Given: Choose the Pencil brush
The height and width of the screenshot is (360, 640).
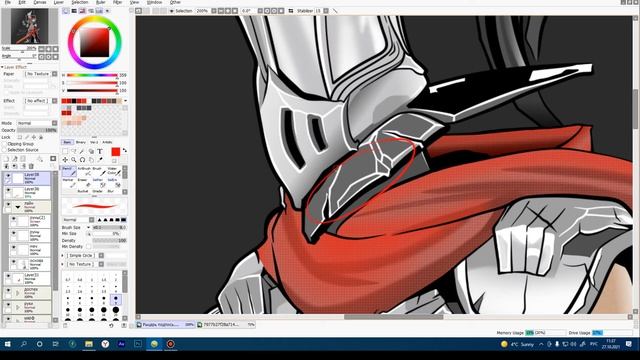Looking at the screenshot, I should pyautogui.click(x=69, y=171).
